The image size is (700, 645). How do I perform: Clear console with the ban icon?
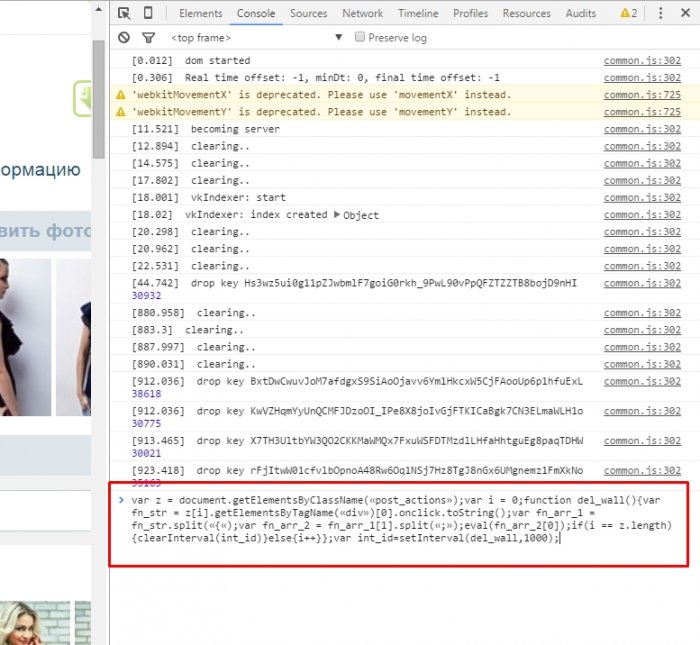coord(124,37)
